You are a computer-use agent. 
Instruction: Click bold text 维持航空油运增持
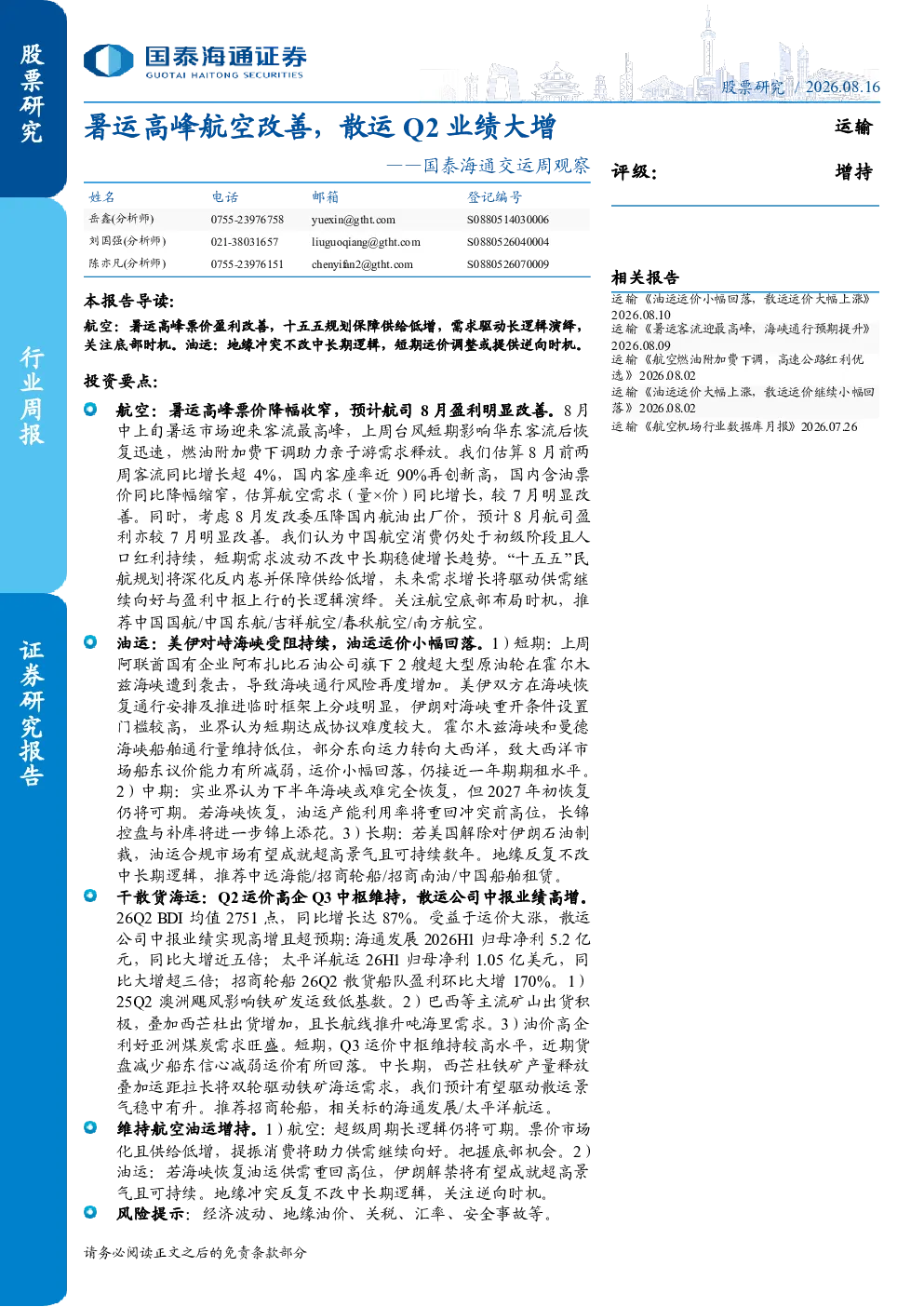click(186, 1129)
